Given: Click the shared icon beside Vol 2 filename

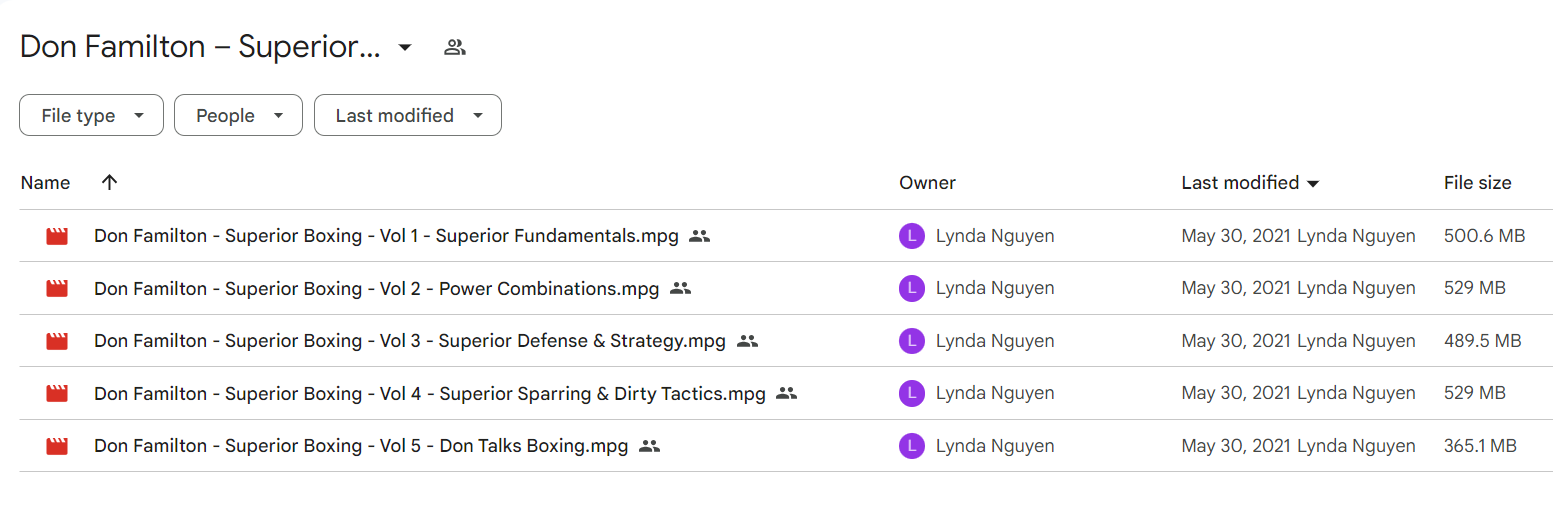Looking at the screenshot, I should (681, 288).
